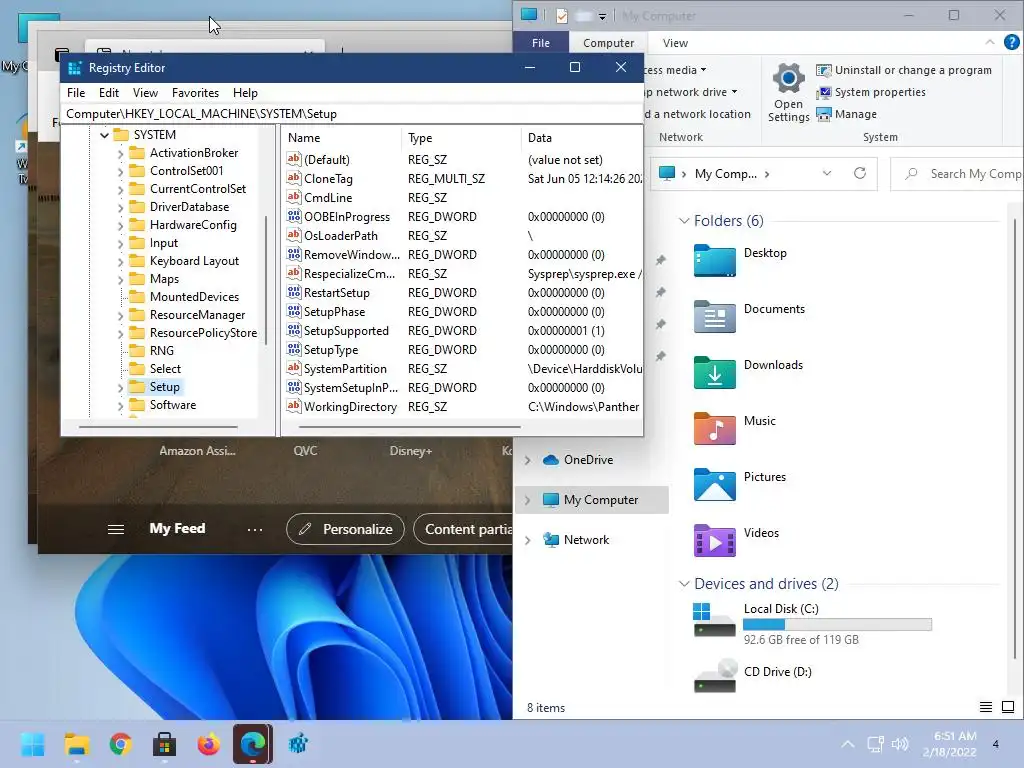Click the WorkingDirectory value icon
Viewport: 1024px width, 768px height.
pos(294,406)
